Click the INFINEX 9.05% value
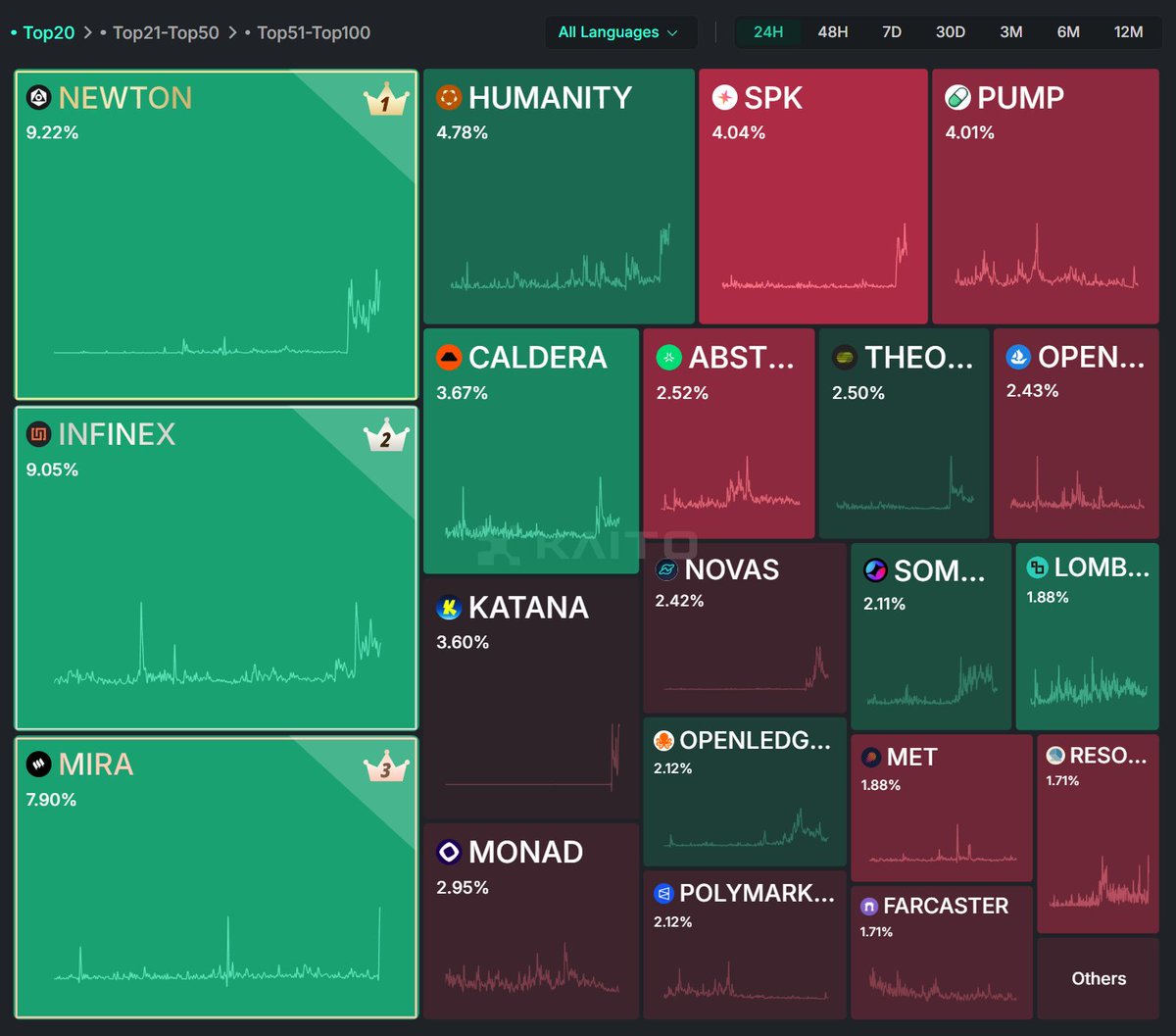1176x1036 pixels. (x=52, y=469)
